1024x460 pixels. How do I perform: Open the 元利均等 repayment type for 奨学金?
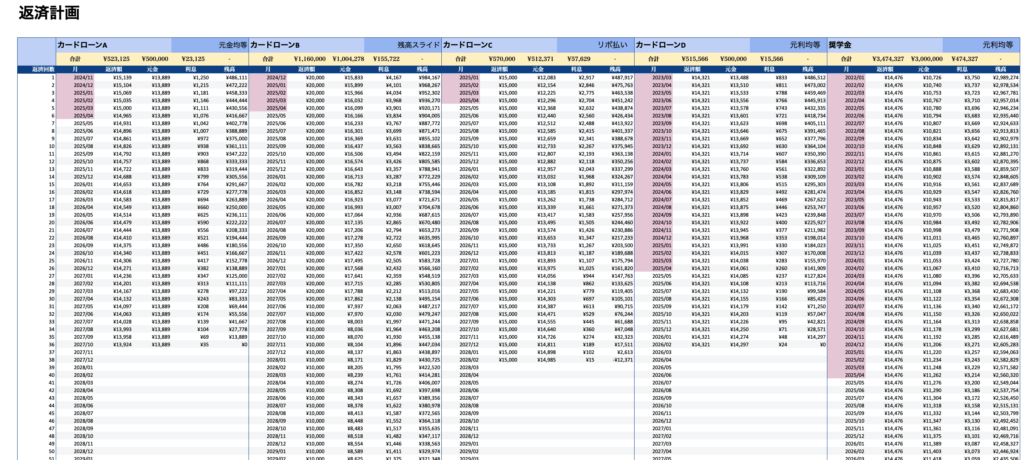tap(997, 45)
